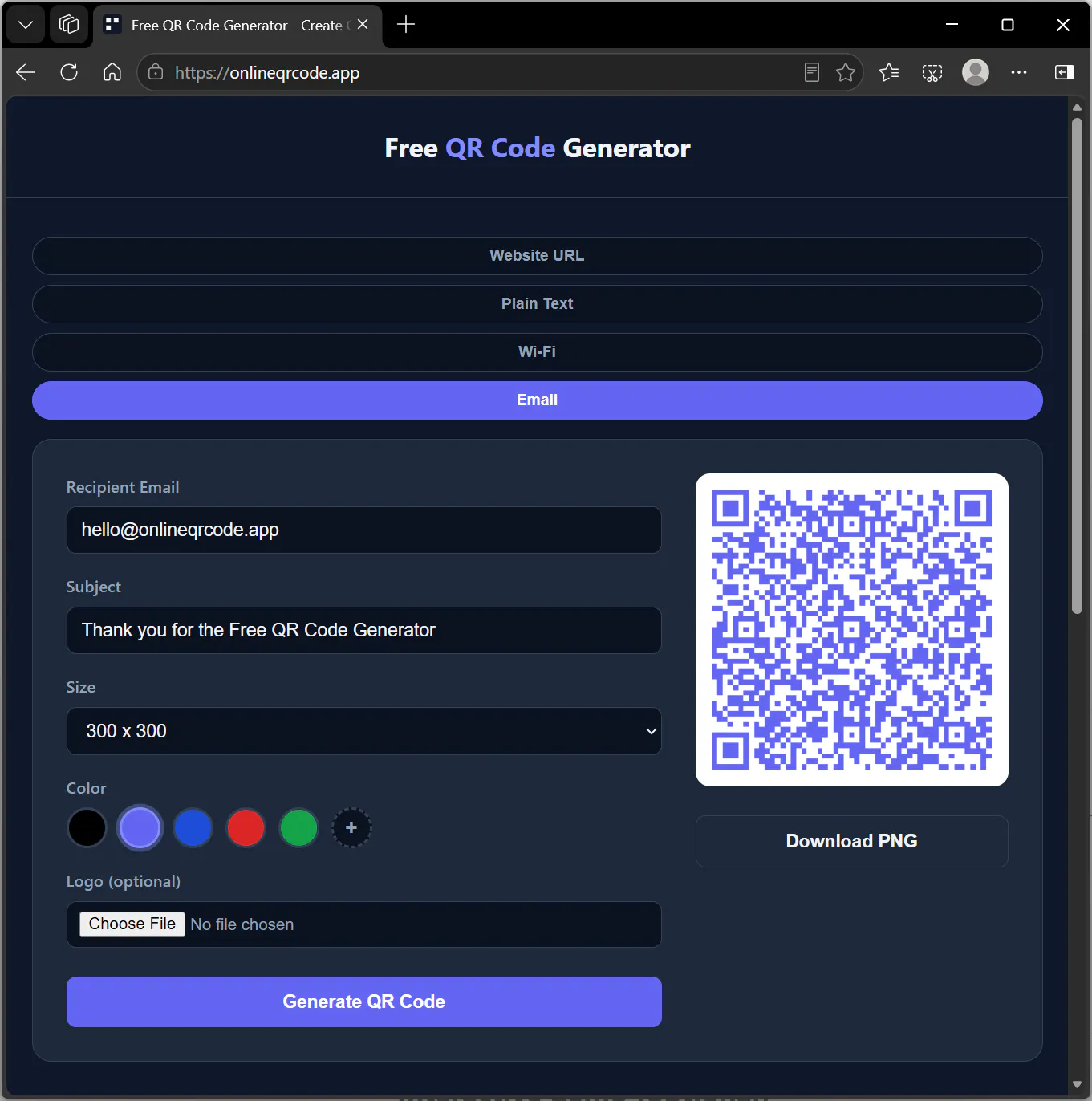The width and height of the screenshot is (1092, 1101).
Task: Pick the green color swatch
Action: coord(298,828)
